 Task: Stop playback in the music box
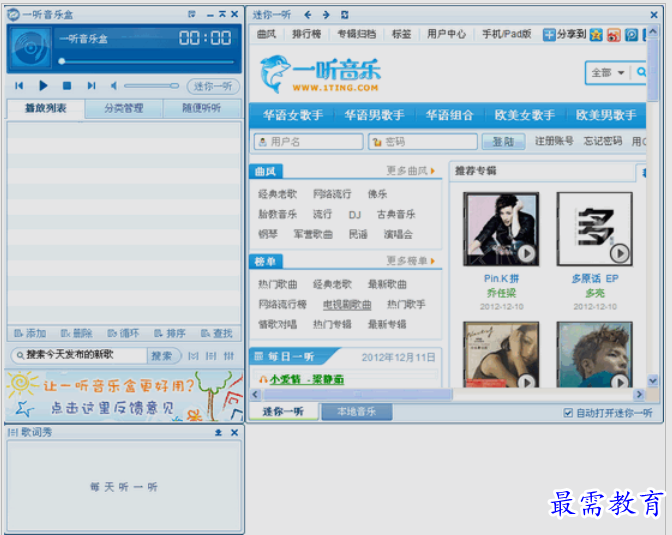click(67, 86)
